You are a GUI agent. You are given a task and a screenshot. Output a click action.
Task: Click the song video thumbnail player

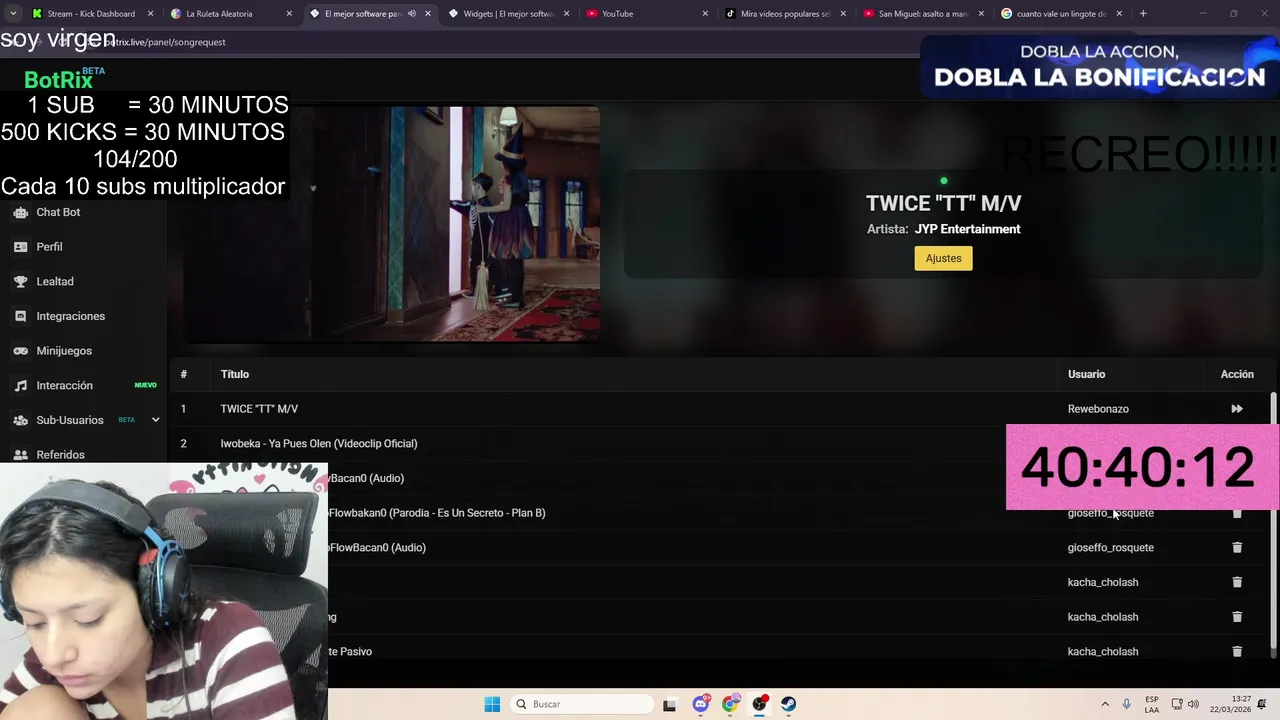click(392, 224)
